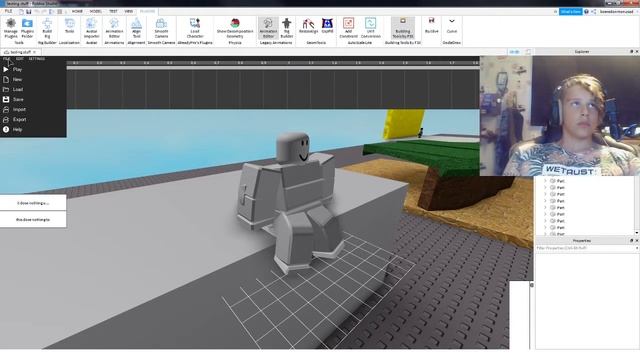The height and width of the screenshot is (360, 640).
Task: Toggle the Smooth Camera plugin
Action: coord(161,28)
